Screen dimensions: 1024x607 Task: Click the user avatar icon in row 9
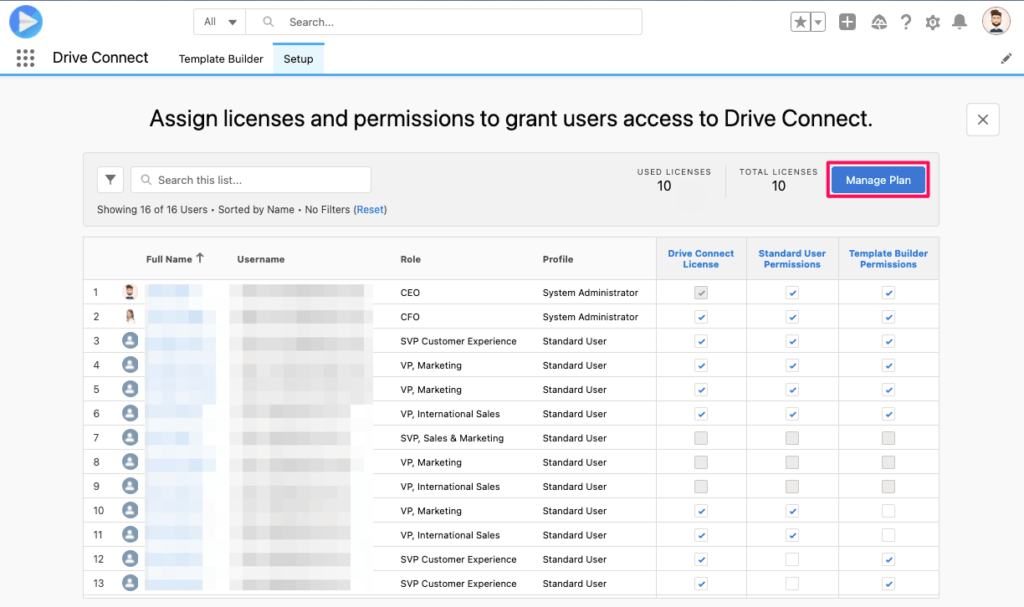[x=130, y=485]
